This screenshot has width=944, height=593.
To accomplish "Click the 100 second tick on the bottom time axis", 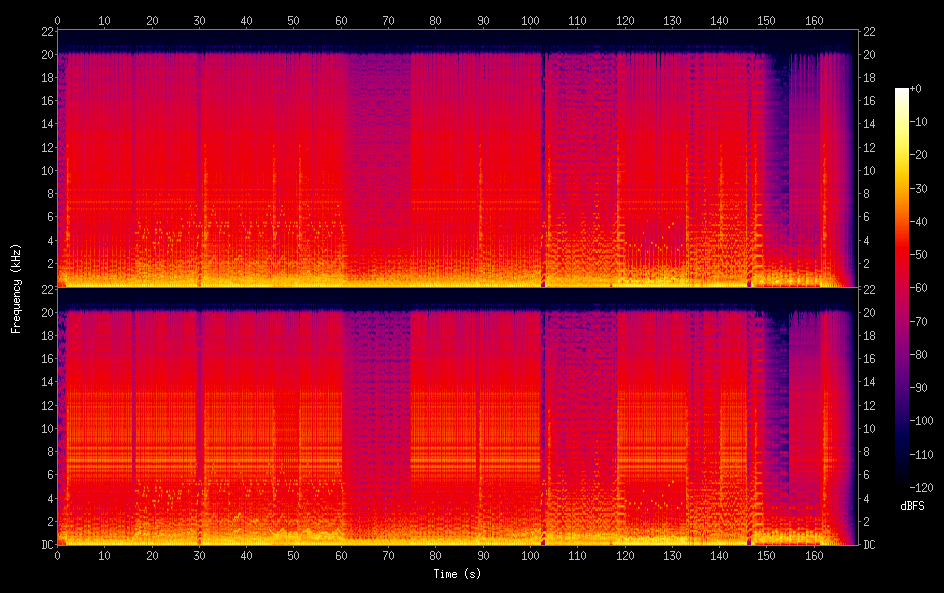I will 529,554.
